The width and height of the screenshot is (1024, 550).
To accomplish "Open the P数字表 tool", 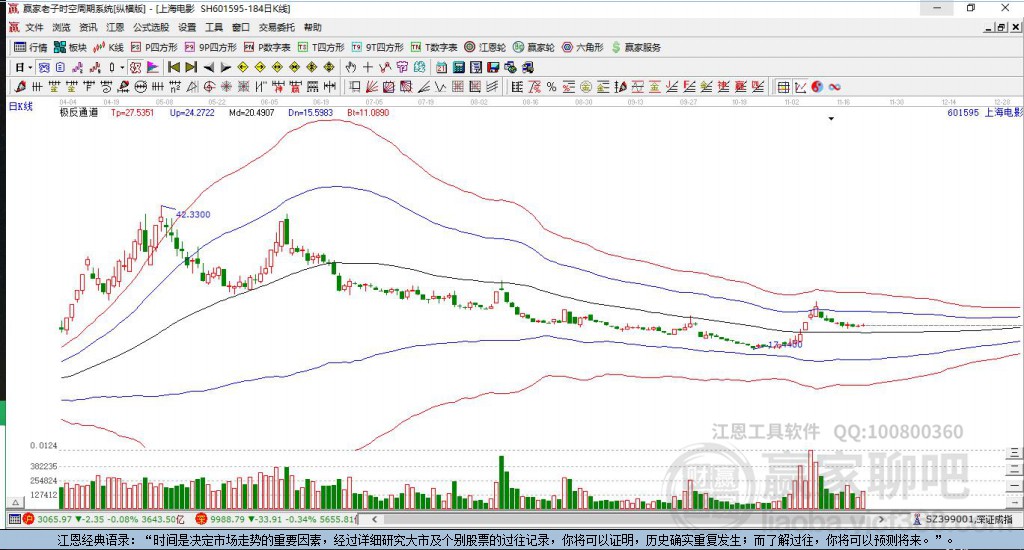I will [x=267, y=47].
